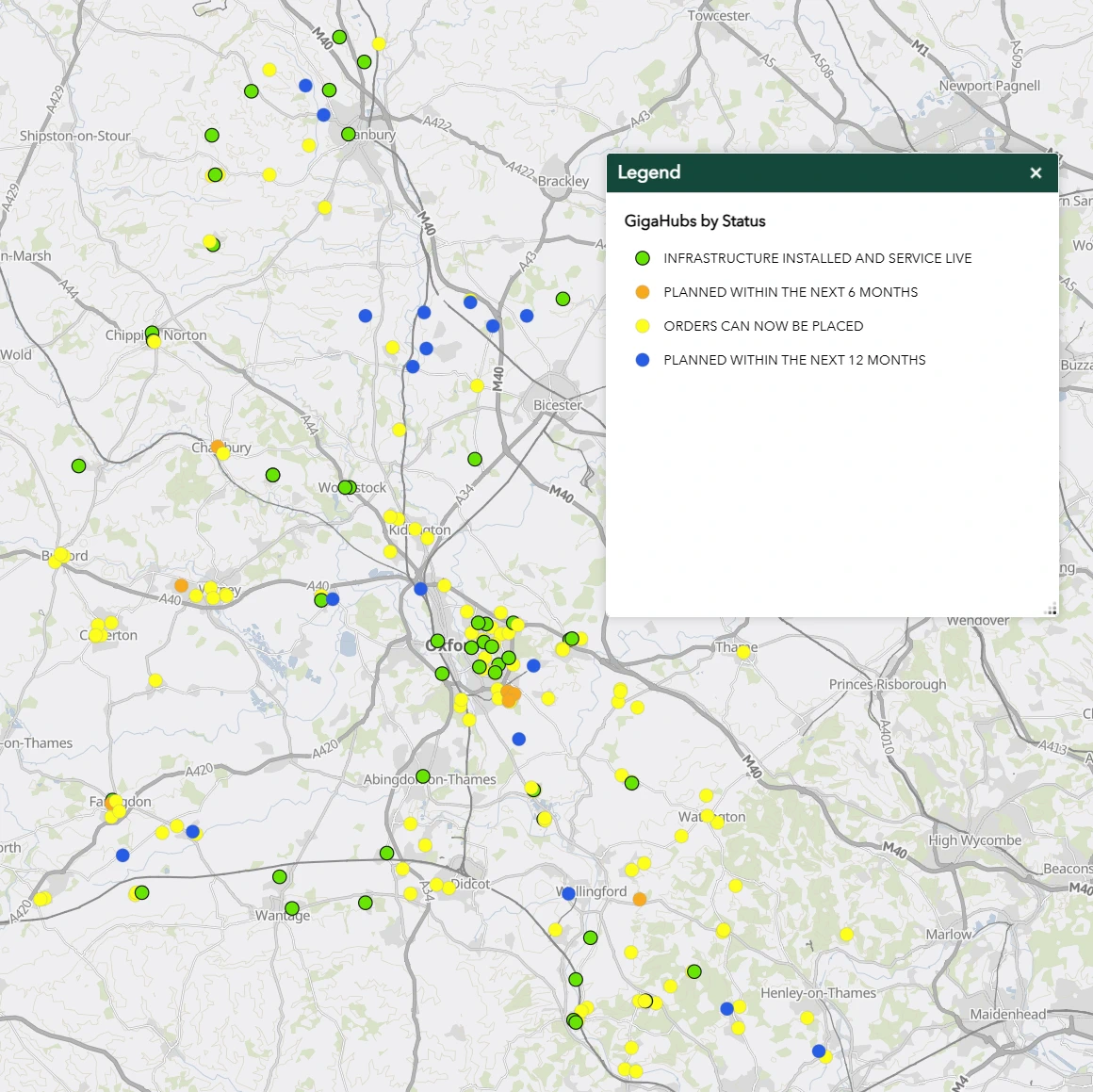The height and width of the screenshot is (1092, 1093).
Task: Open the green marker southwest of Bicester
Action: [475, 459]
